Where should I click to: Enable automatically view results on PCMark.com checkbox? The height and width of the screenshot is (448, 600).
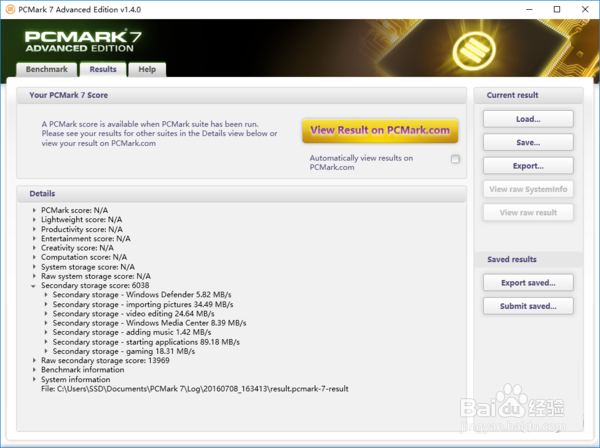pyautogui.click(x=455, y=159)
